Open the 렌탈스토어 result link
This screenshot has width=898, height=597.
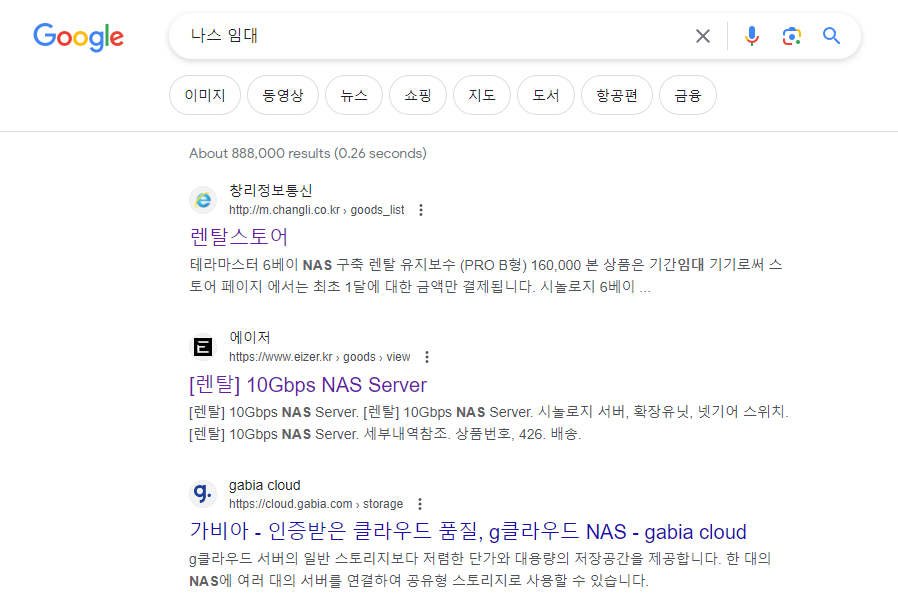pyautogui.click(x=239, y=237)
